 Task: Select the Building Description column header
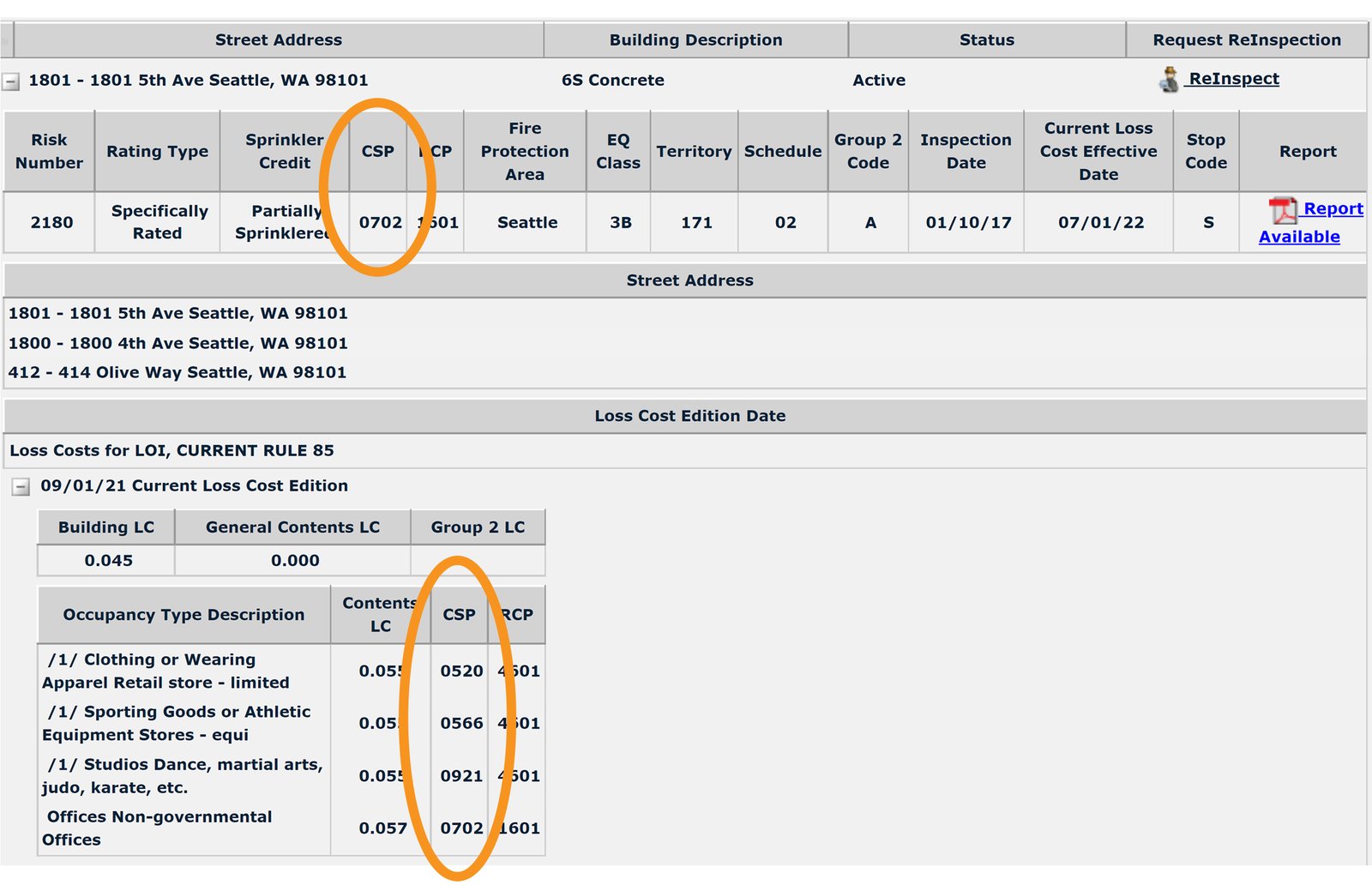[695, 39]
